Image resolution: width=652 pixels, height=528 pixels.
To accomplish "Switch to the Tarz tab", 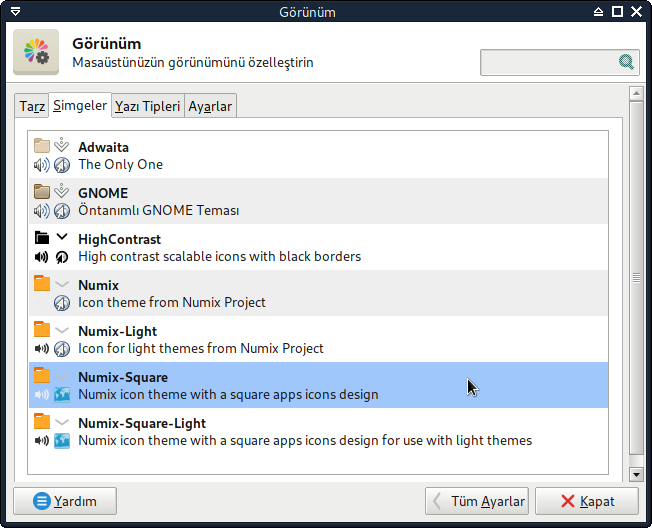I will point(32,106).
